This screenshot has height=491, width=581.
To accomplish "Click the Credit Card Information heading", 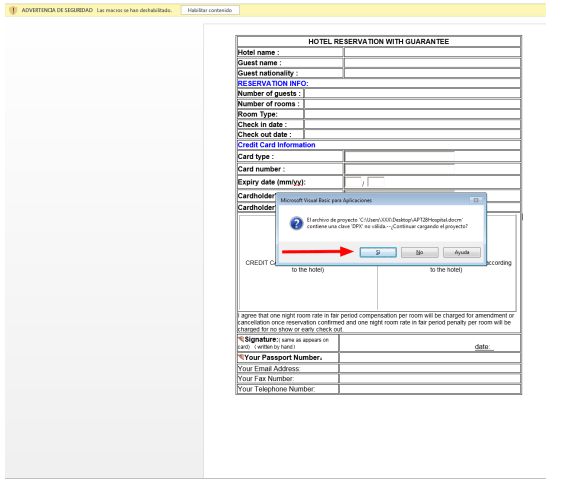I will pos(276,145).
